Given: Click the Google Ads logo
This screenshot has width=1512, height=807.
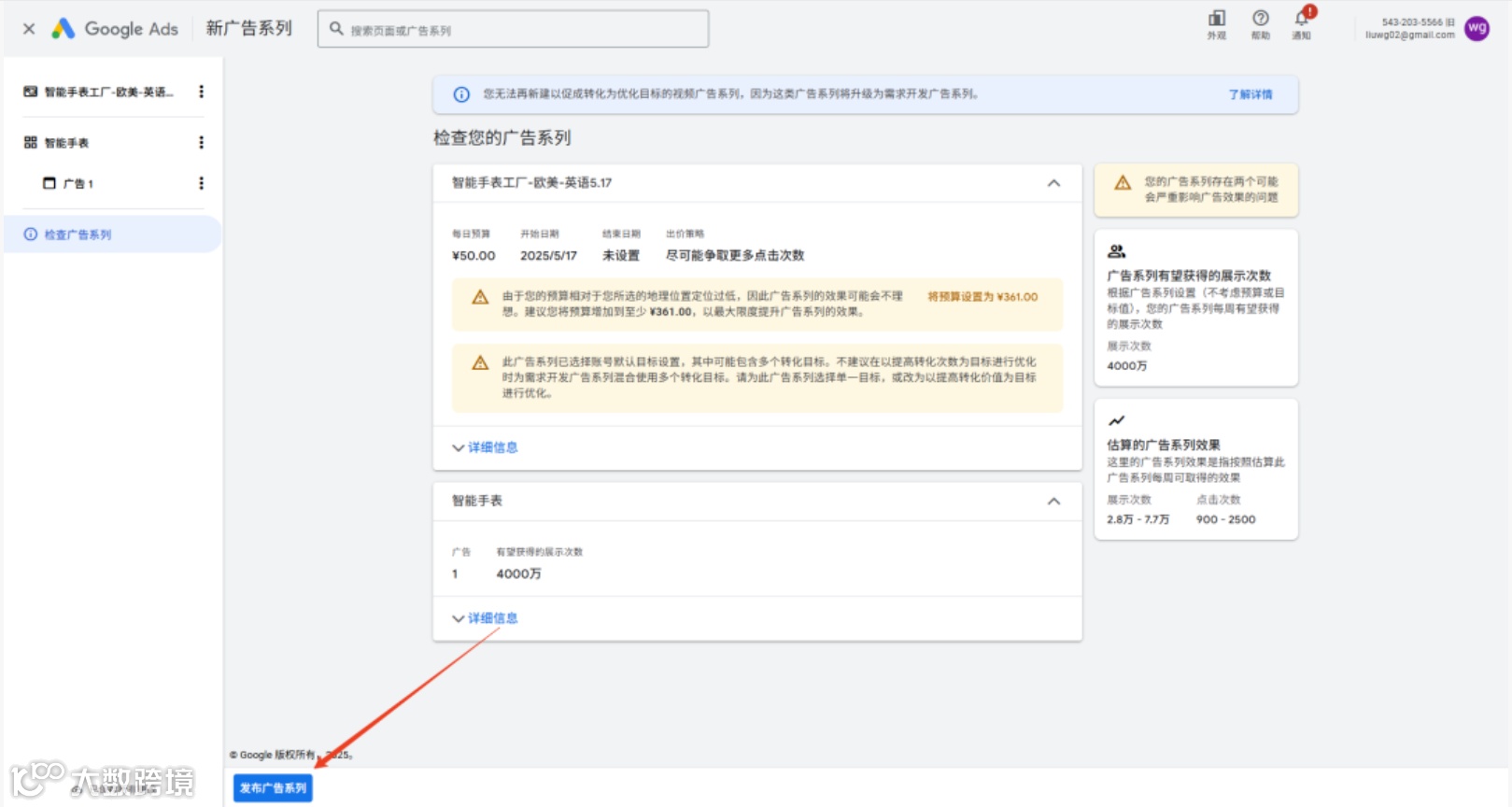Looking at the screenshot, I should tap(115, 29).
